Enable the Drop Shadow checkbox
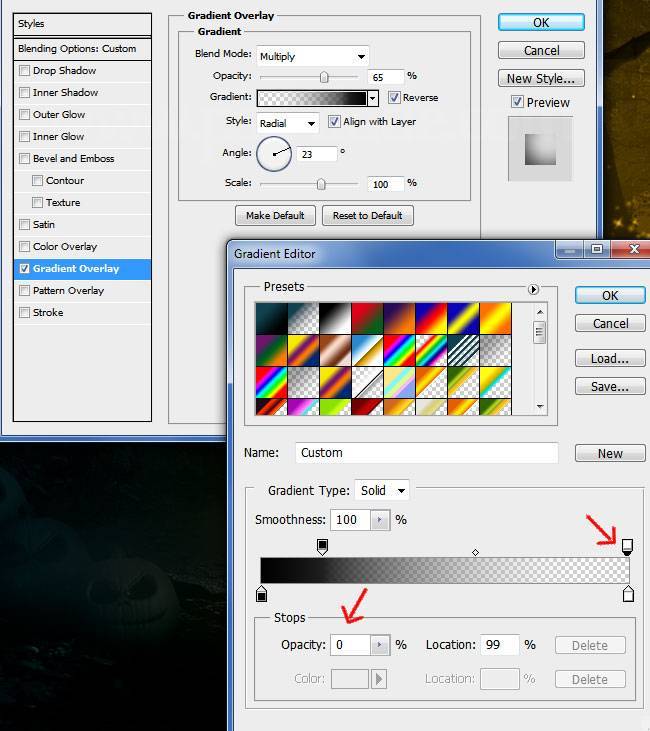Image resolution: width=650 pixels, height=731 pixels. [x=25, y=71]
